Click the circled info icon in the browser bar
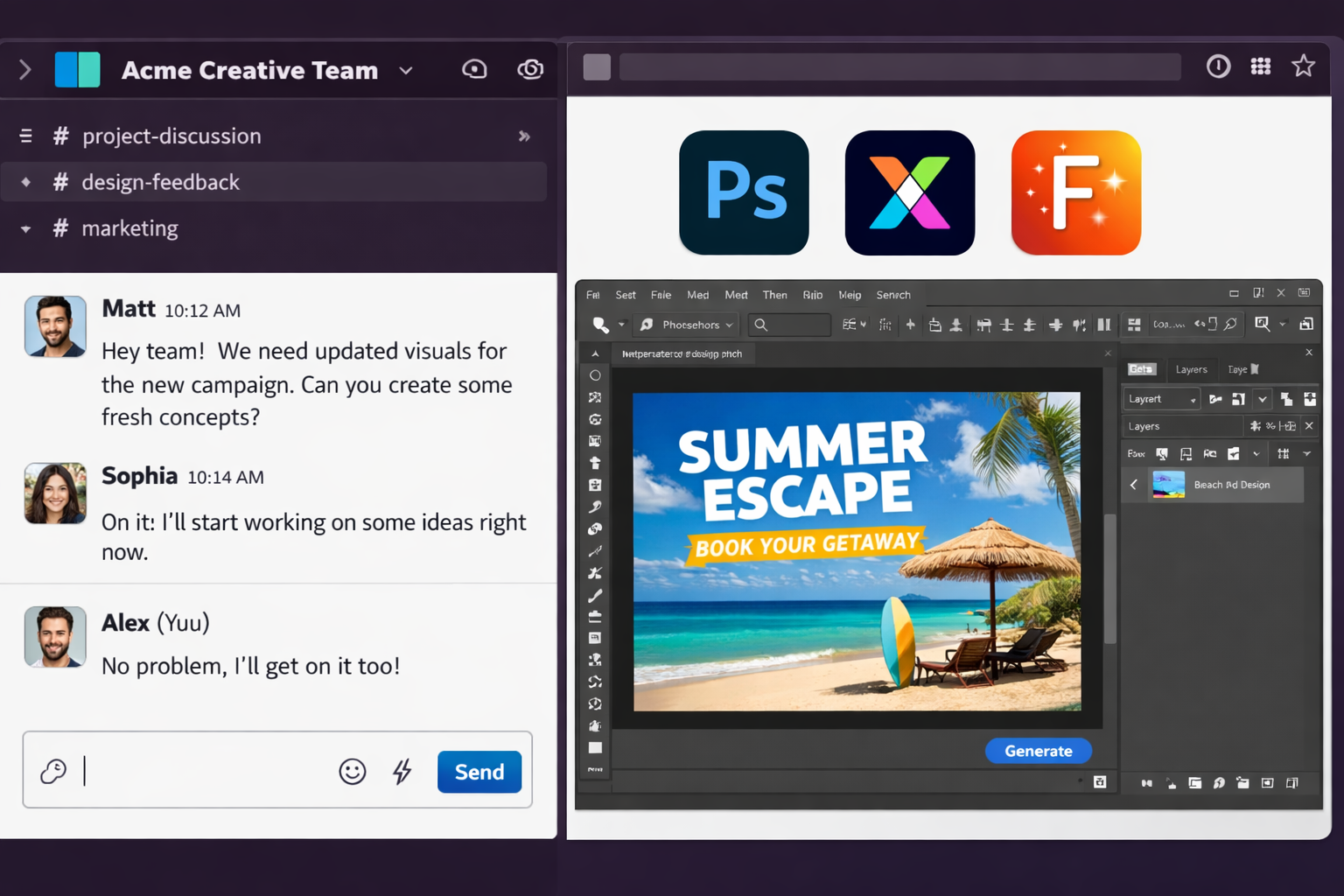The width and height of the screenshot is (1344, 896). pyautogui.click(x=1218, y=66)
